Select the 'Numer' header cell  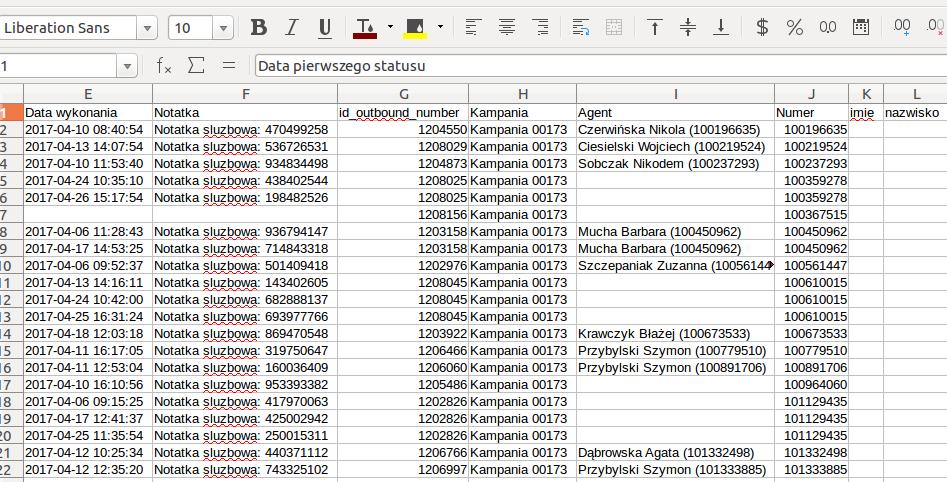pyautogui.click(x=812, y=112)
